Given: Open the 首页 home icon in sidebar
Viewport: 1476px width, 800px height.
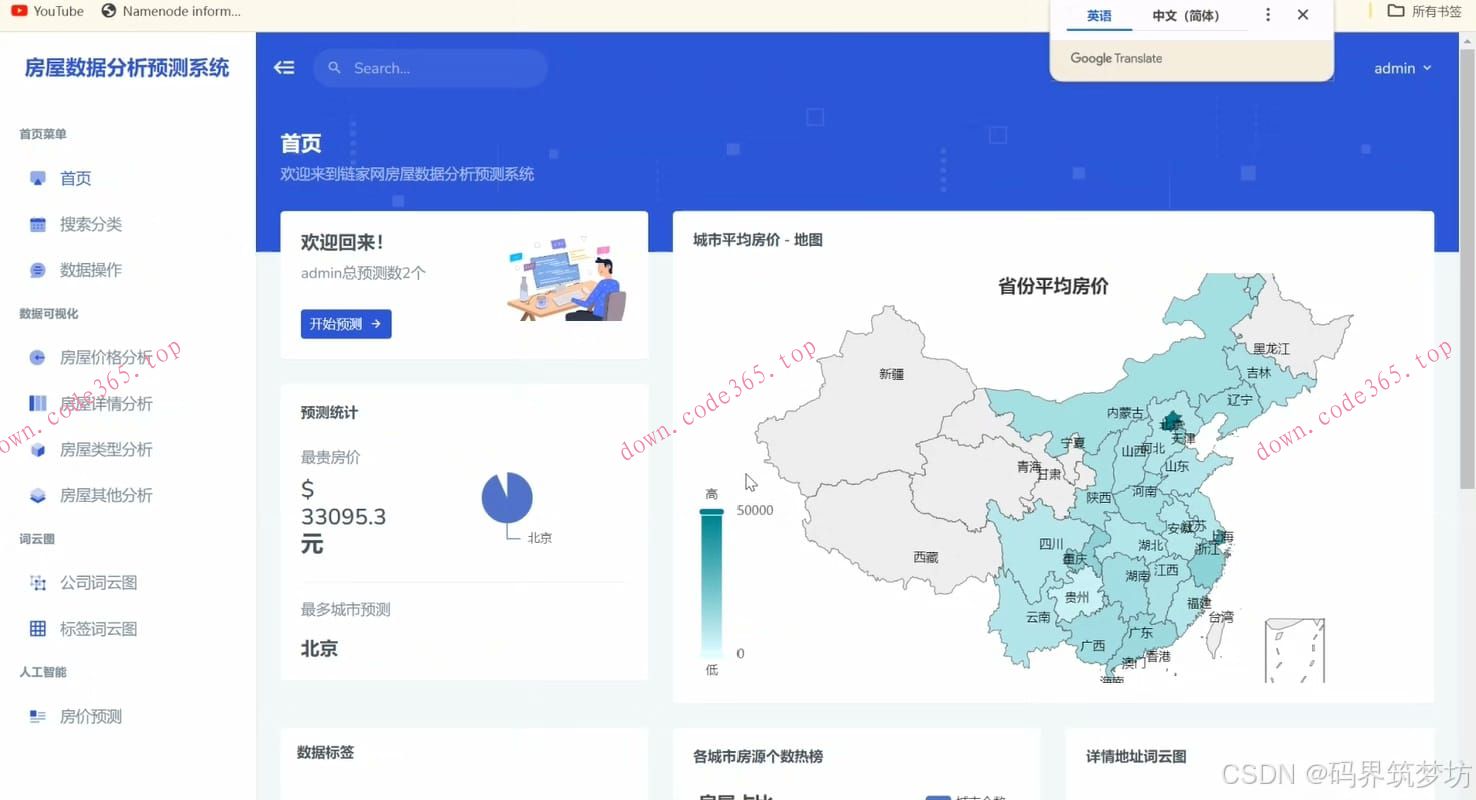Looking at the screenshot, I should [x=37, y=178].
